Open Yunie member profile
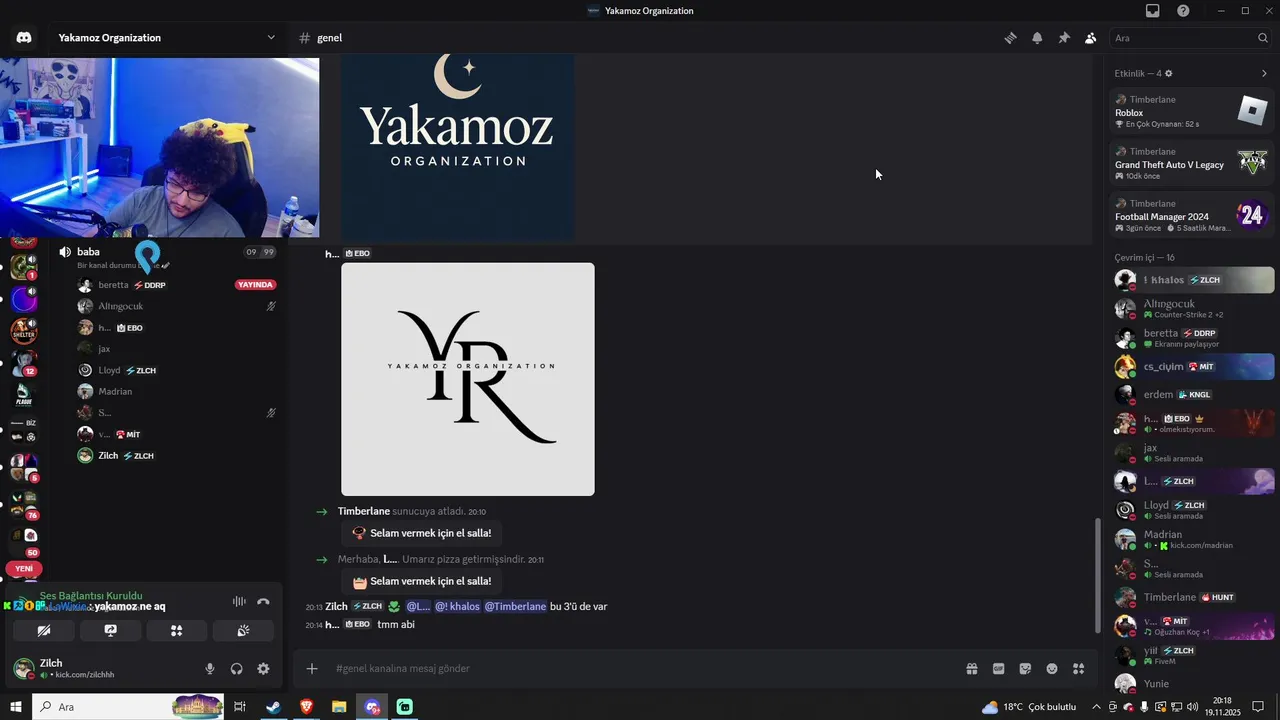Image resolution: width=1280 pixels, height=720 pixels. click(1192, 684)
